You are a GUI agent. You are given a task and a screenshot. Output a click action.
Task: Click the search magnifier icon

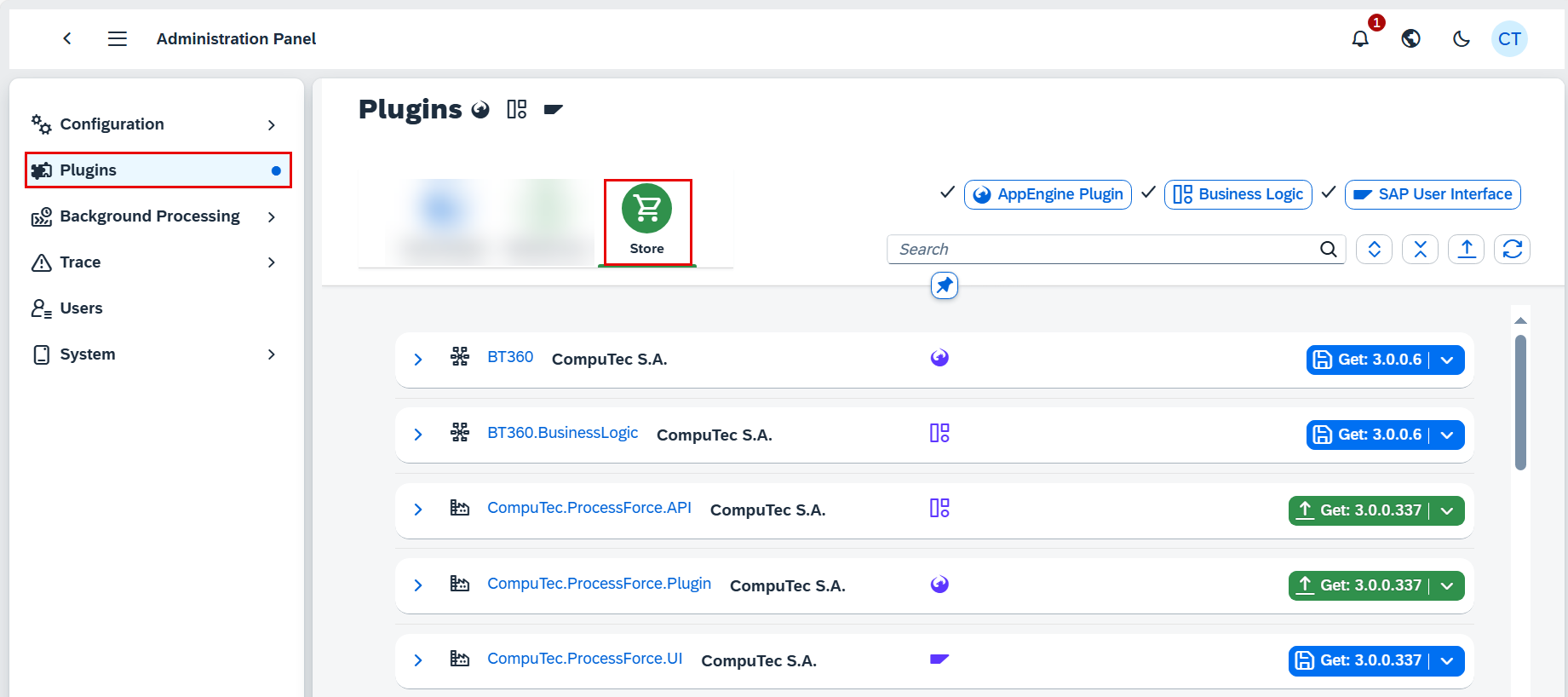(1328, 249)
